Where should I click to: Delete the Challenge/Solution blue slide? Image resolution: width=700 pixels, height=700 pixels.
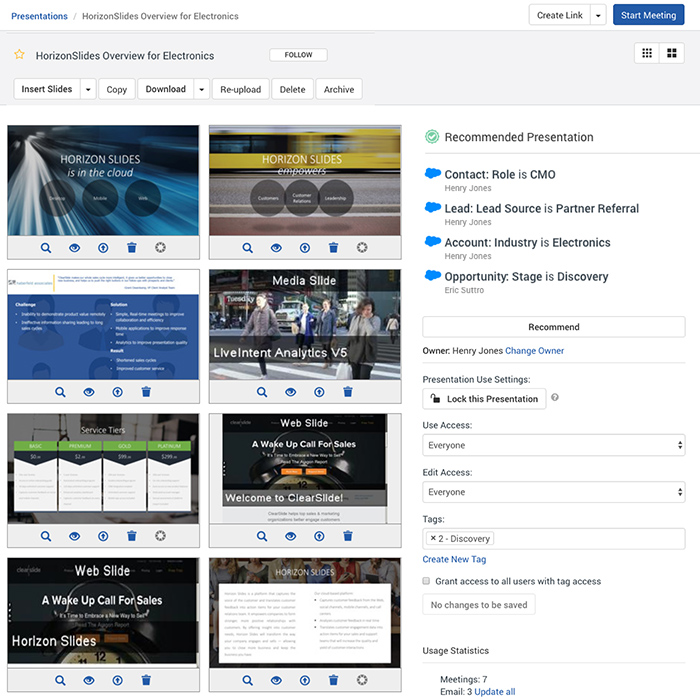point(146,392)
